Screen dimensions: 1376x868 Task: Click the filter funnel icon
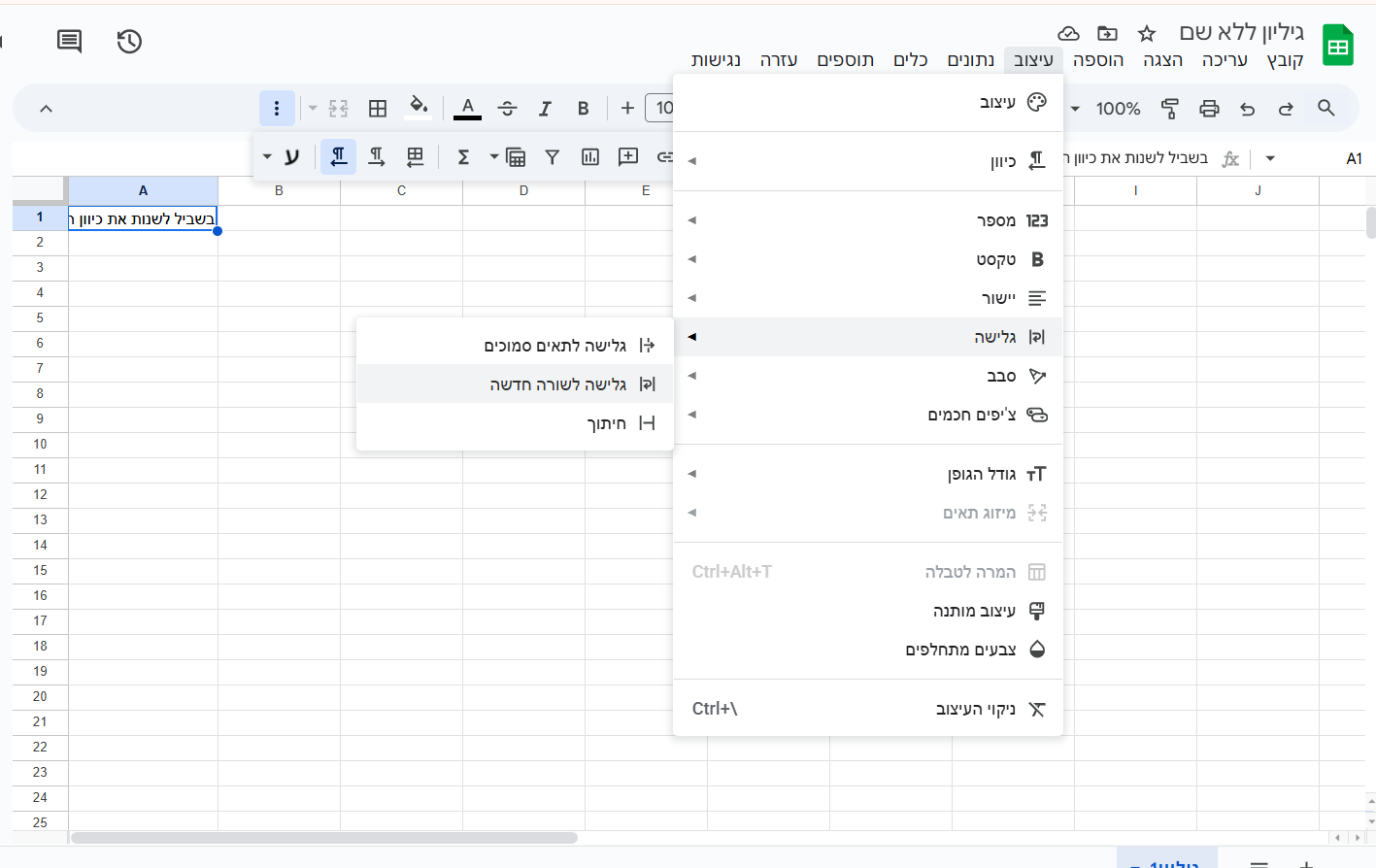[x=552, y=157]
